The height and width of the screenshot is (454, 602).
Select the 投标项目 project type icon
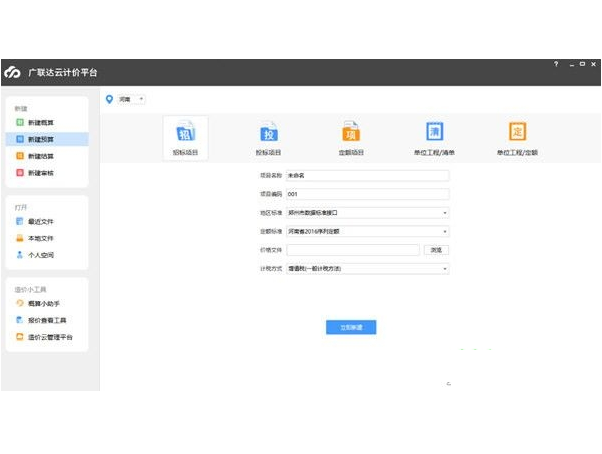[268, 133]
